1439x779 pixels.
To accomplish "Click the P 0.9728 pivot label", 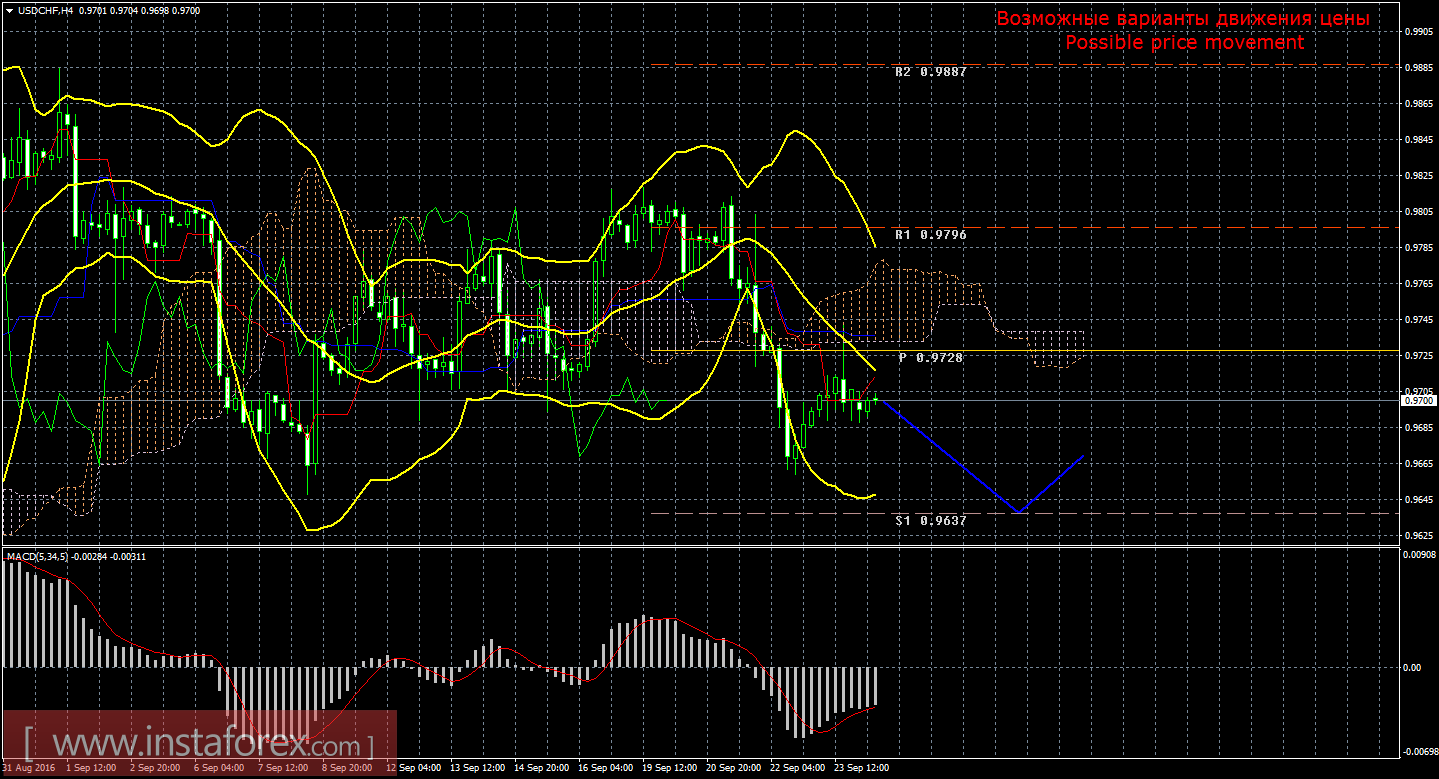I will click(x=930, y=357).
